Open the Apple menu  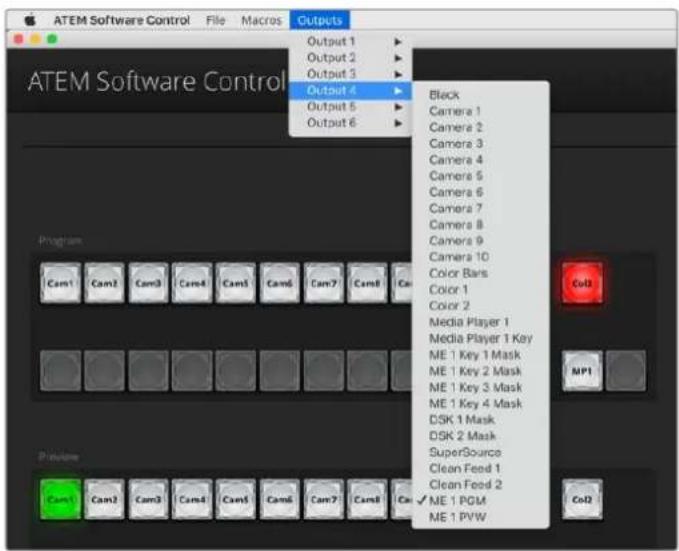[30, 20]
